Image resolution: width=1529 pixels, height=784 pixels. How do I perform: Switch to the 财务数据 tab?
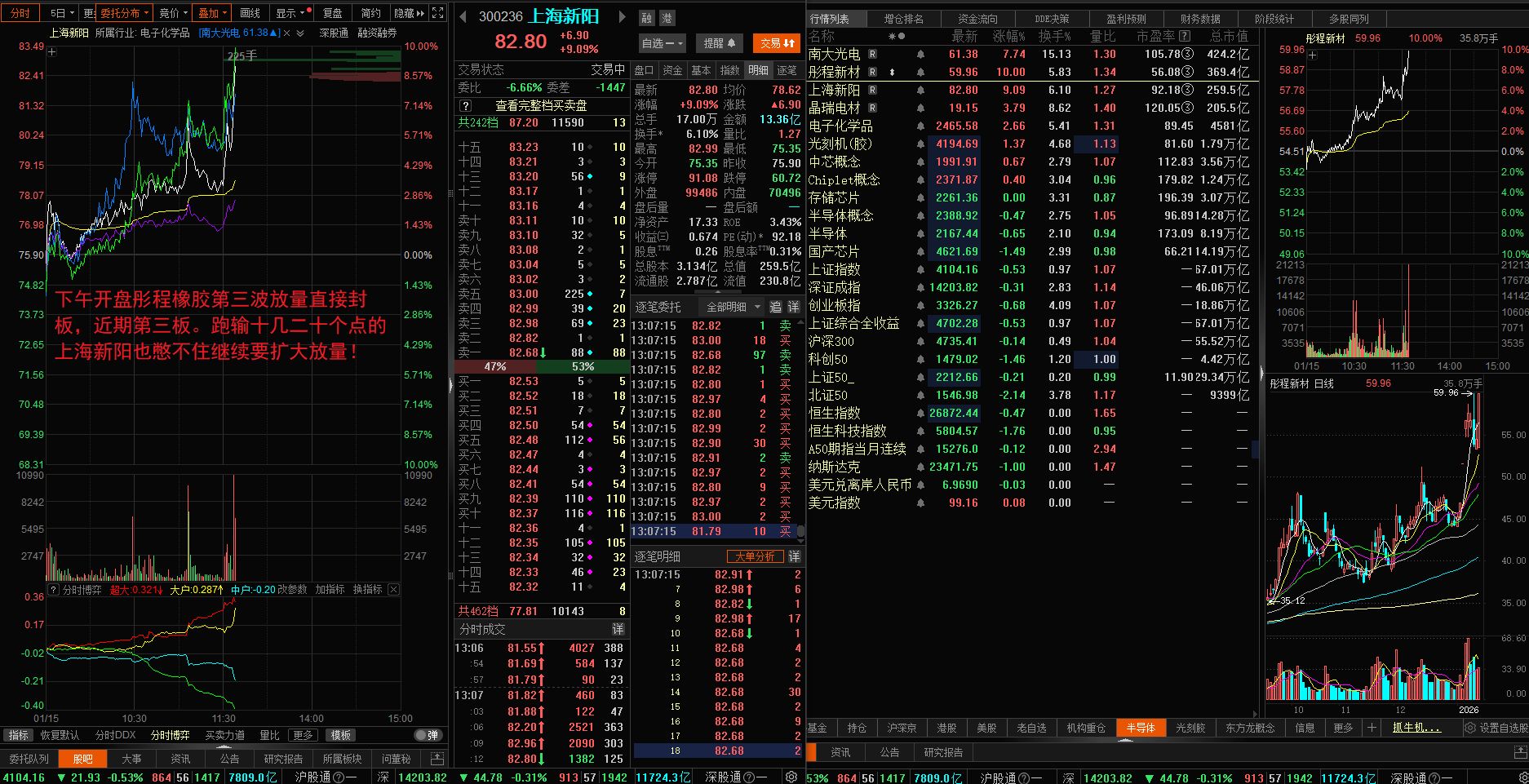tap(1200, 19)
